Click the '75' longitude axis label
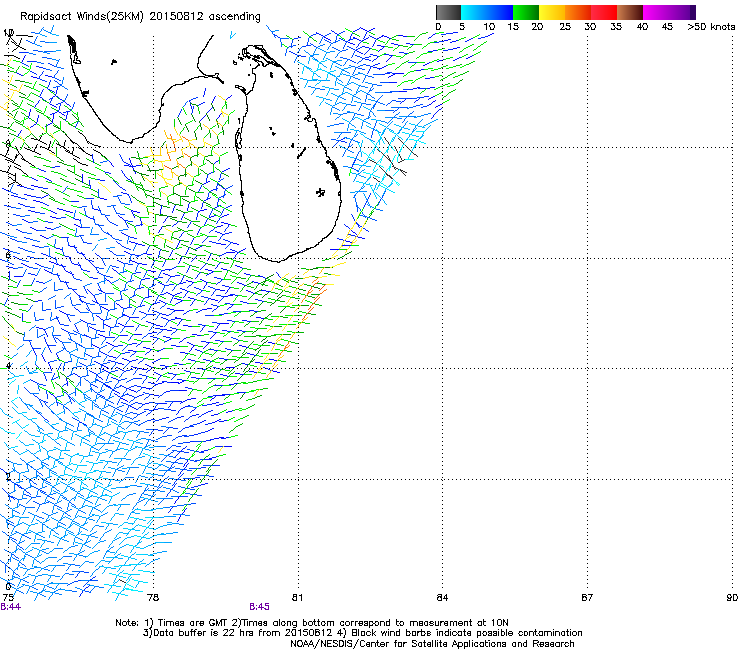The width and height of the screenshot is (740, 650). pos(8,598)
